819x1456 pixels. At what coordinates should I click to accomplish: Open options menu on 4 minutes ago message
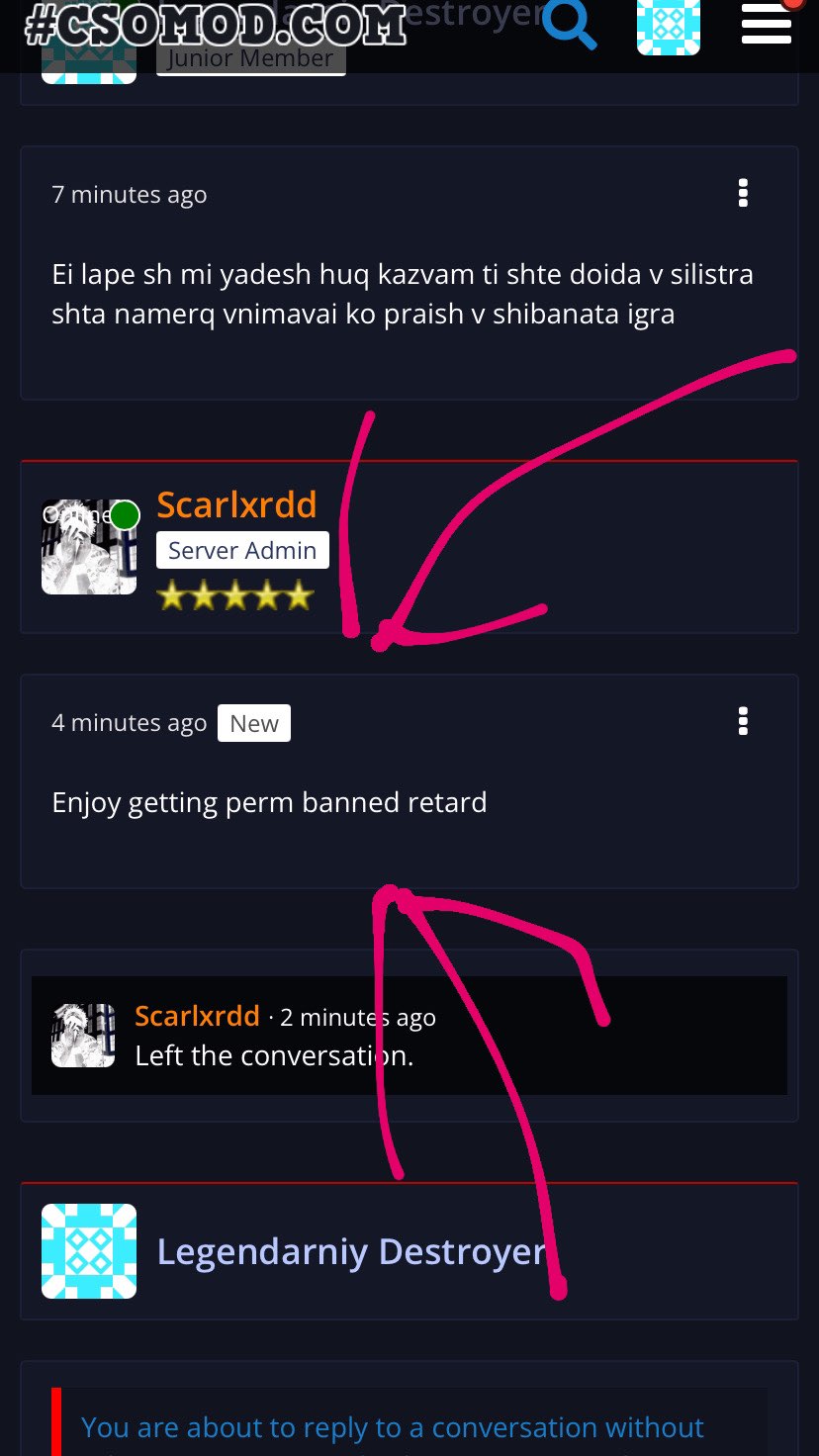pyautogui.click(x=743, y=721)
